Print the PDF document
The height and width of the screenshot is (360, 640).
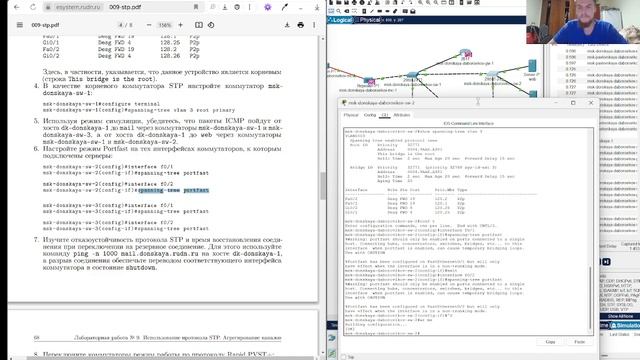(x=301, y=25)
